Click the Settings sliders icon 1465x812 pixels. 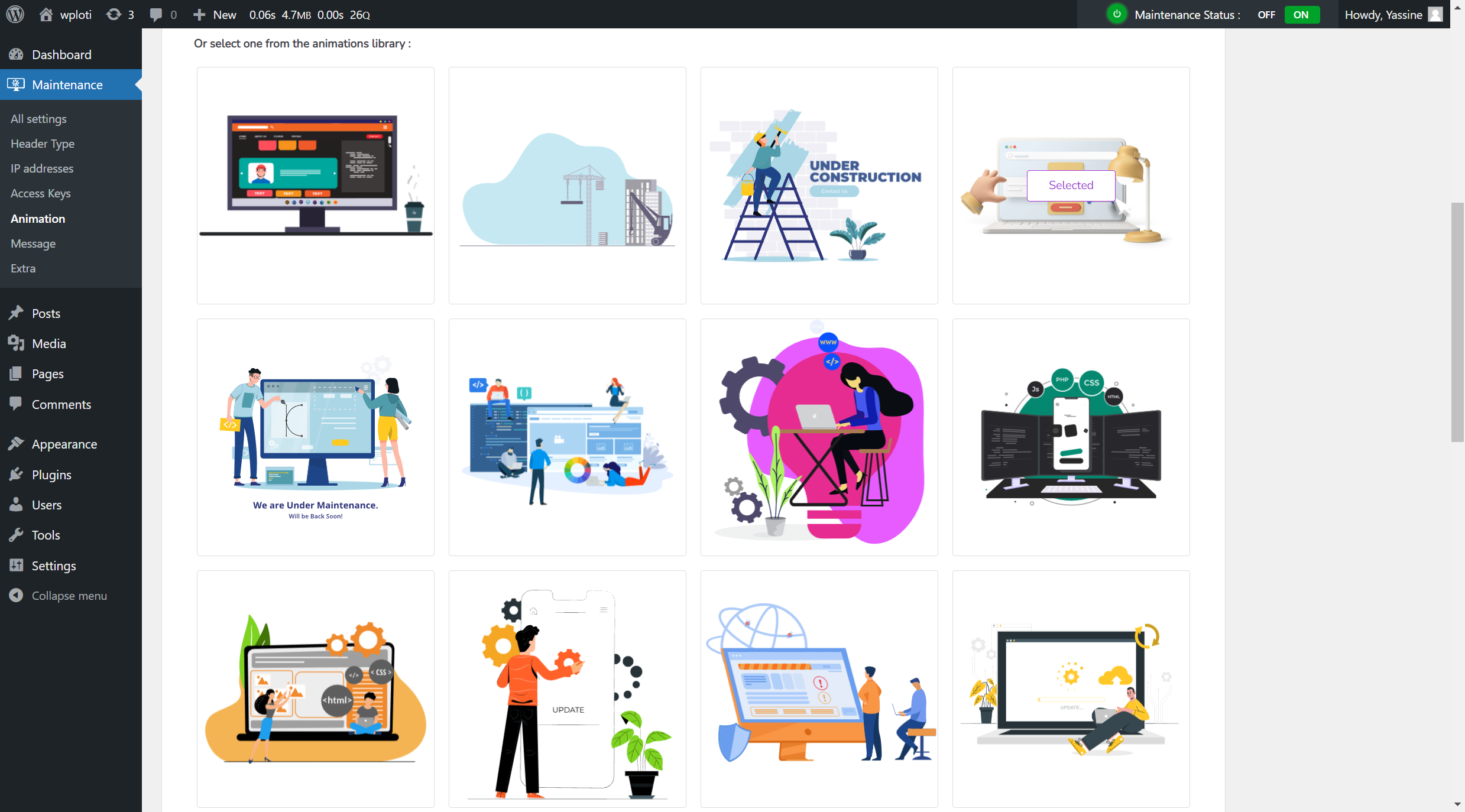pos(16,566)
